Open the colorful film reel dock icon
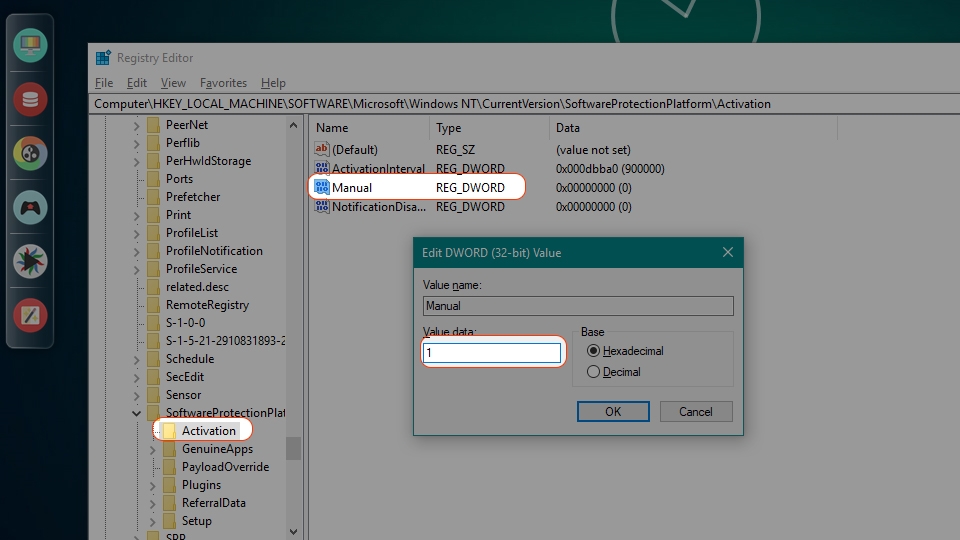Image resolution: width=960 pixels, height=540 pixels. coord(30,153)
